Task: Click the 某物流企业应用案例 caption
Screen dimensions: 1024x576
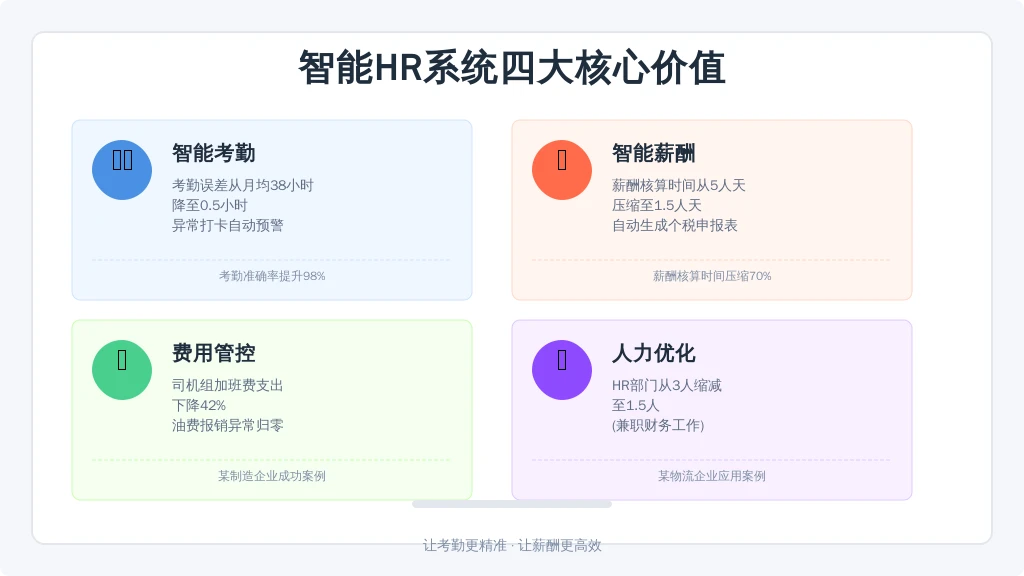Action: point(712,476)
